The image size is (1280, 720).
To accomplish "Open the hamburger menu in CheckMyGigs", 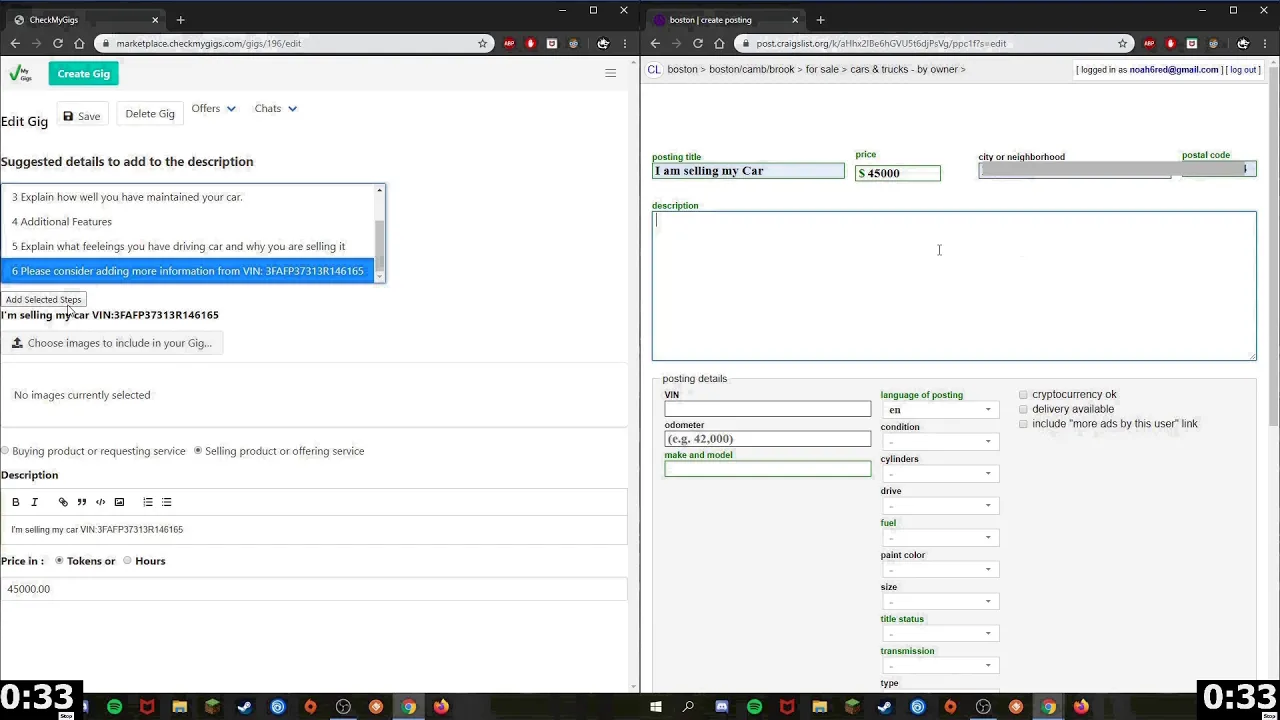I will 610,73.
